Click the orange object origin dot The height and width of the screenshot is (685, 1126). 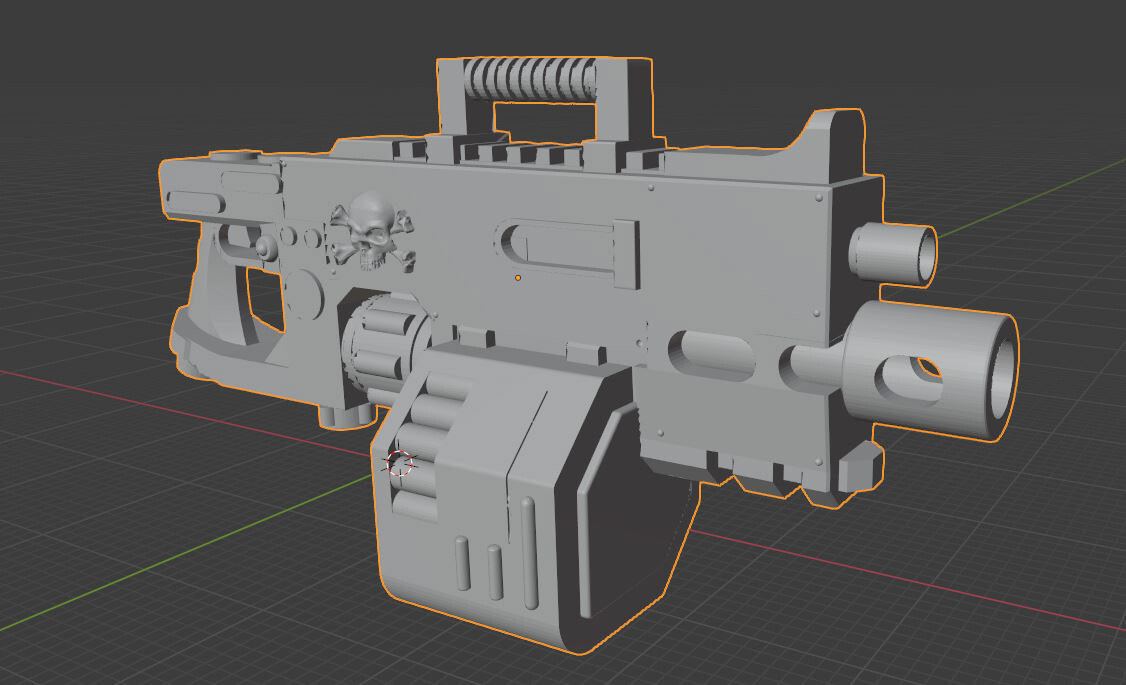[518, 277]
